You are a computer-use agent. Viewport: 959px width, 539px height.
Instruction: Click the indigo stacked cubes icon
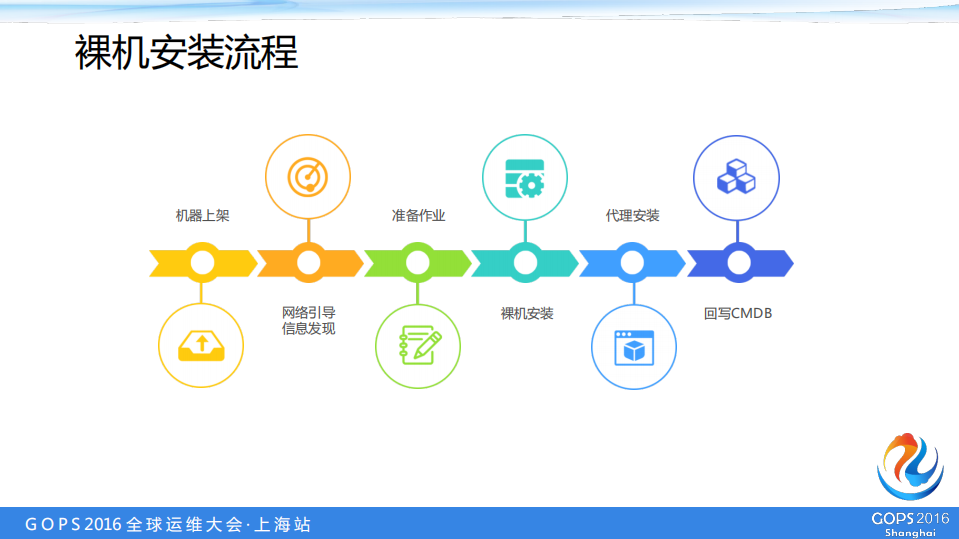[736, 177]
